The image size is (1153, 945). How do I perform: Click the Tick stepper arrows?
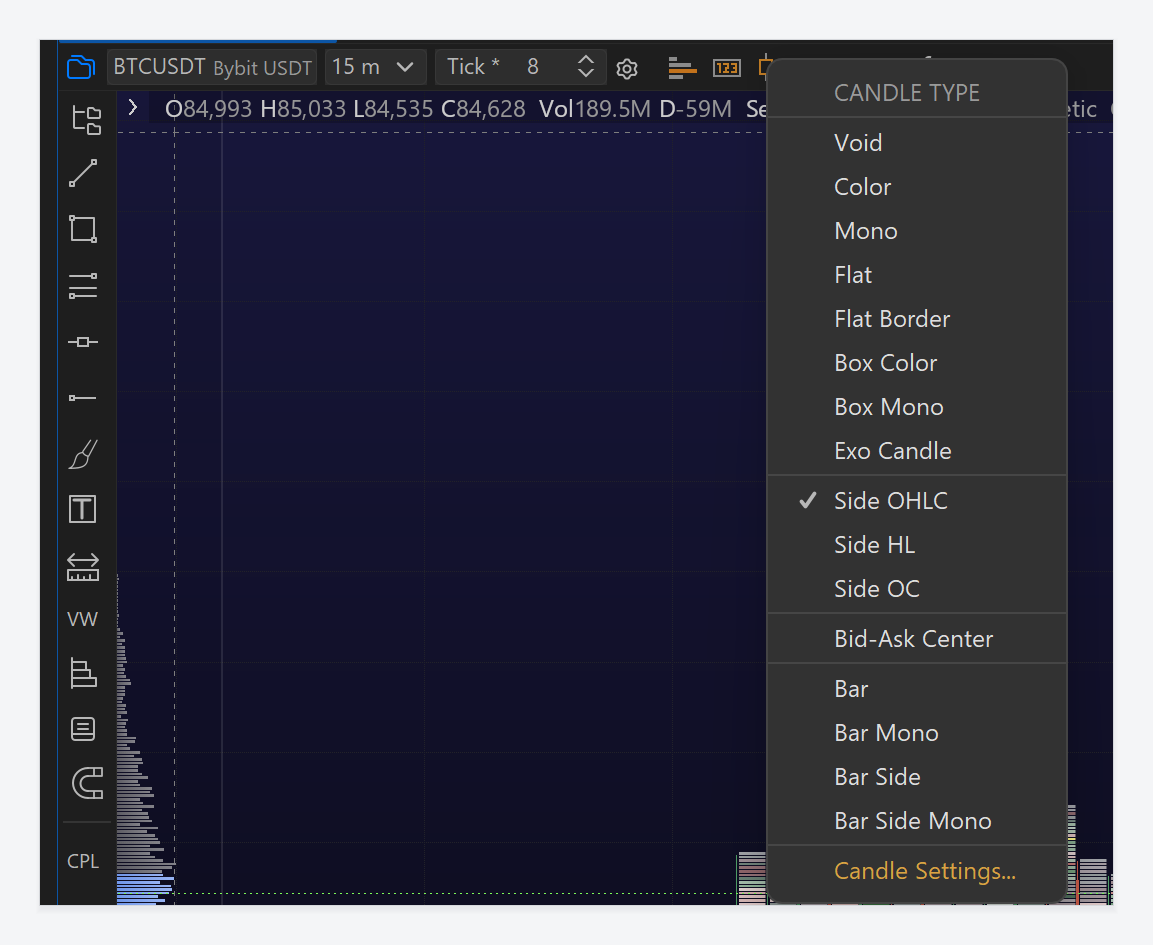(585, 67)
